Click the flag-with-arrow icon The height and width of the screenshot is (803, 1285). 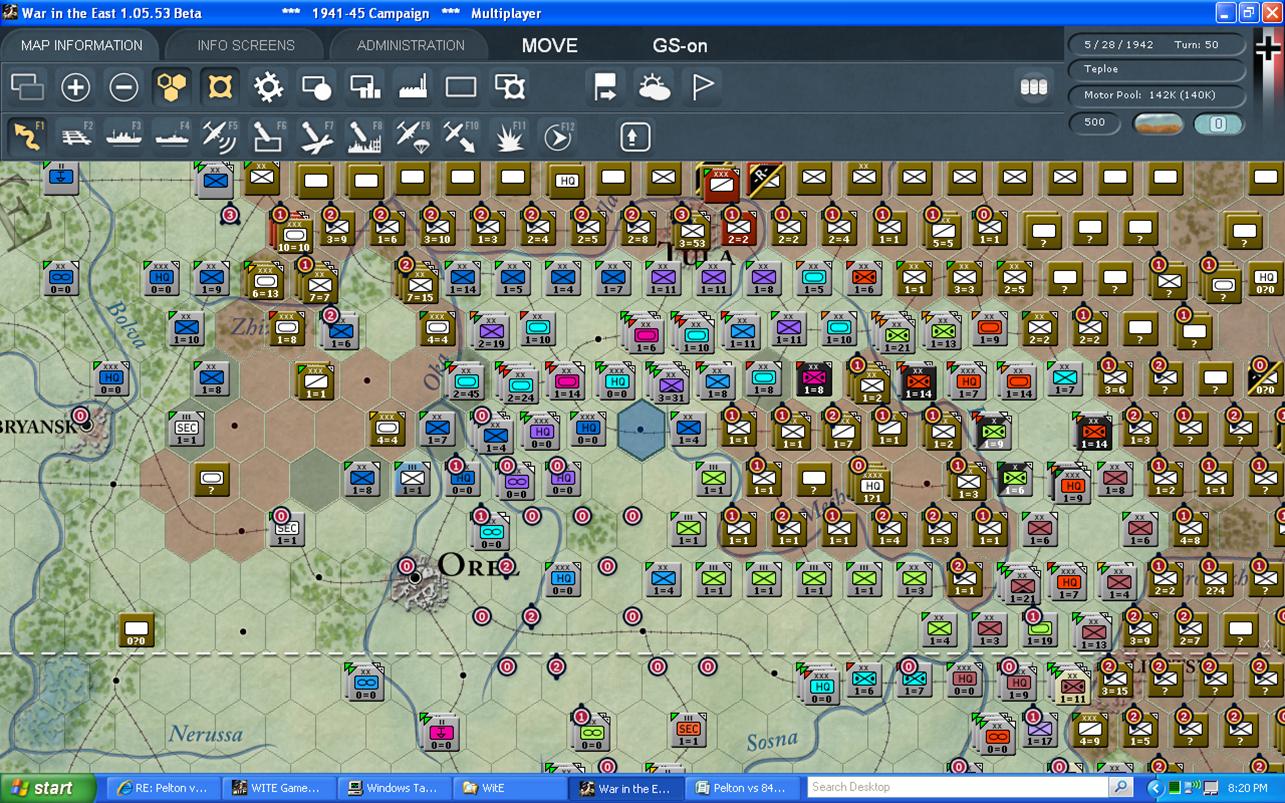pyautogui.click(x=605, y=87)
